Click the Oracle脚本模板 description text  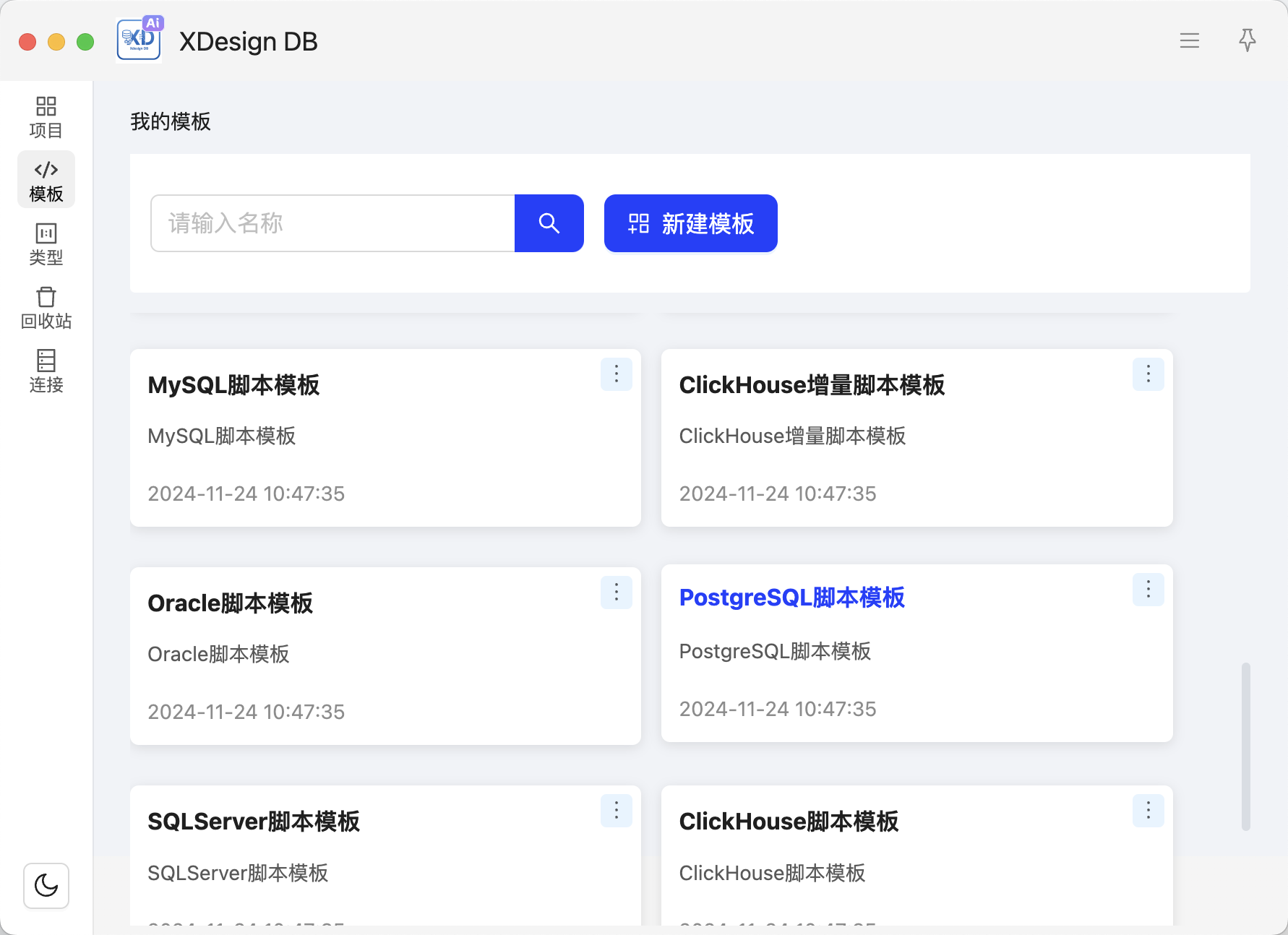point(218,654)
